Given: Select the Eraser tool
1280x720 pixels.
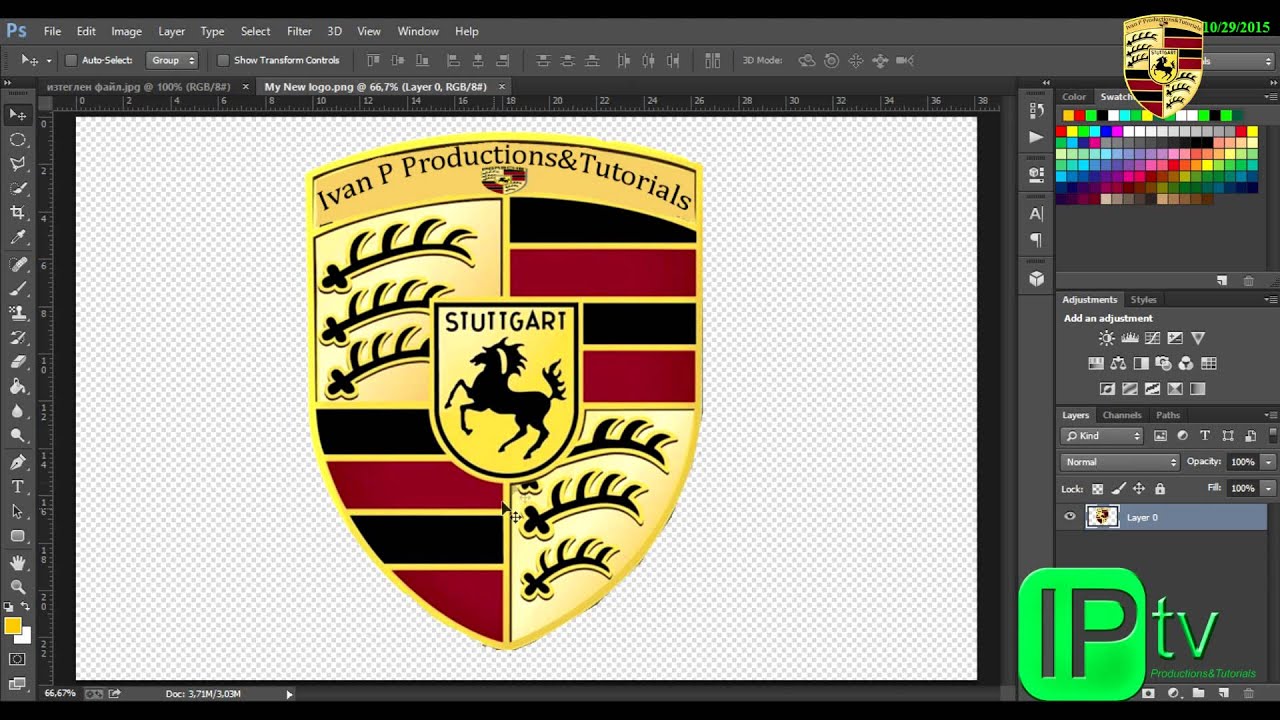Looking at the screenshot, I should [18, 362].
